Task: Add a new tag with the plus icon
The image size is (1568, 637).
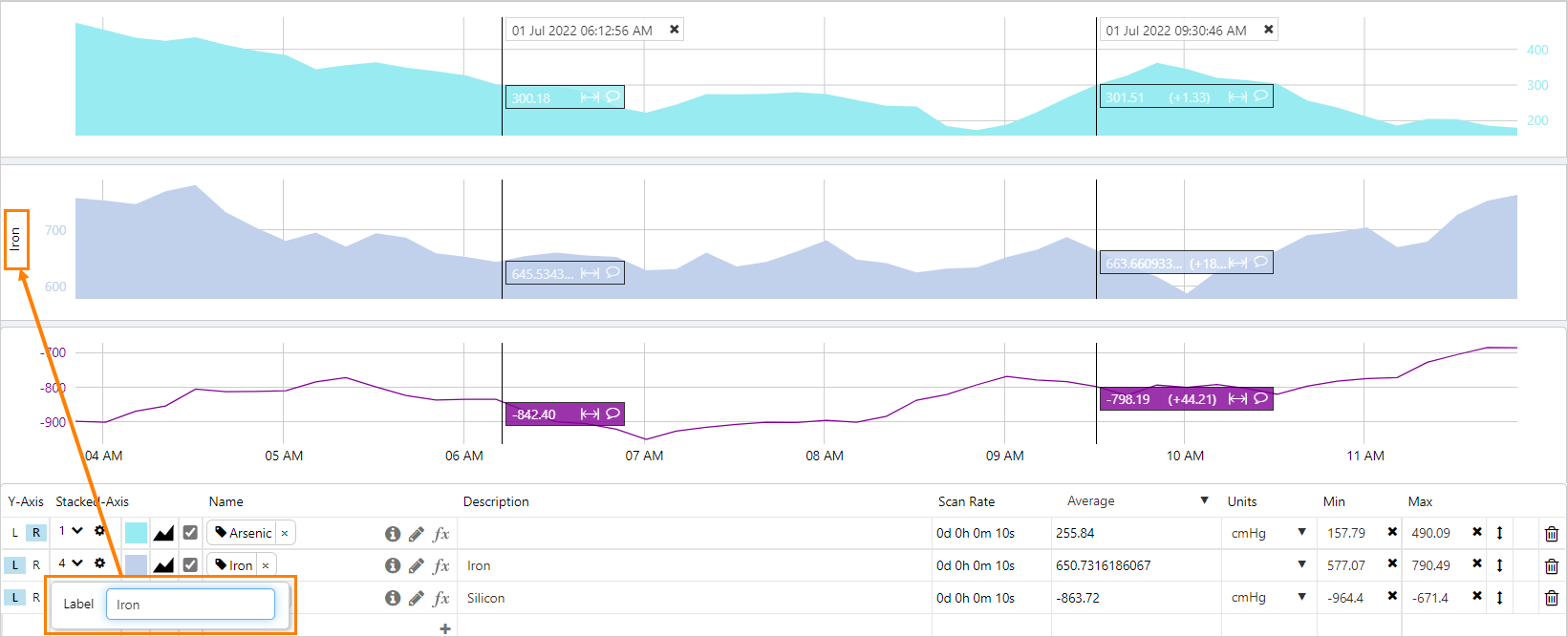Action: pyautogui.click(x=444, y=628)
